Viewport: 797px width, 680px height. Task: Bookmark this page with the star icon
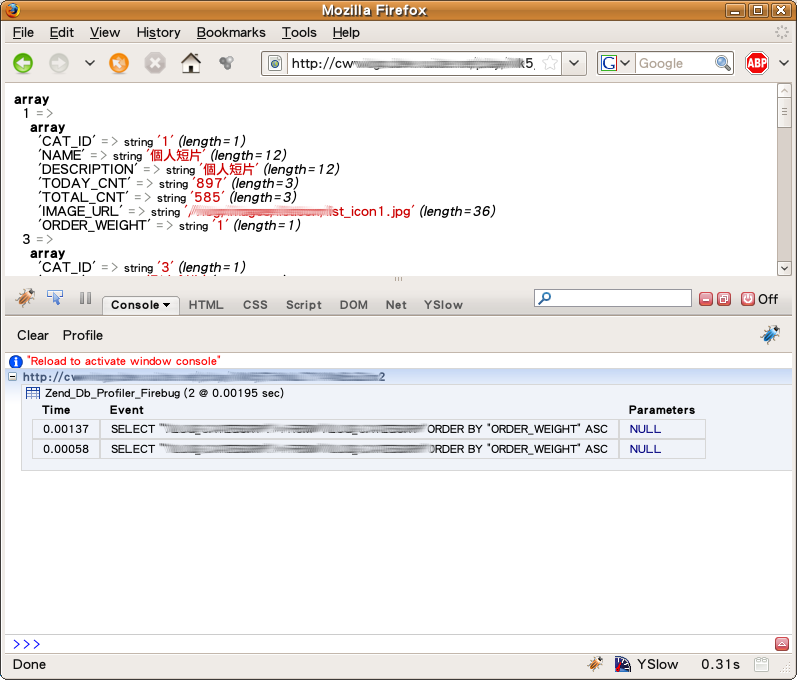click(x=549, y=63)
